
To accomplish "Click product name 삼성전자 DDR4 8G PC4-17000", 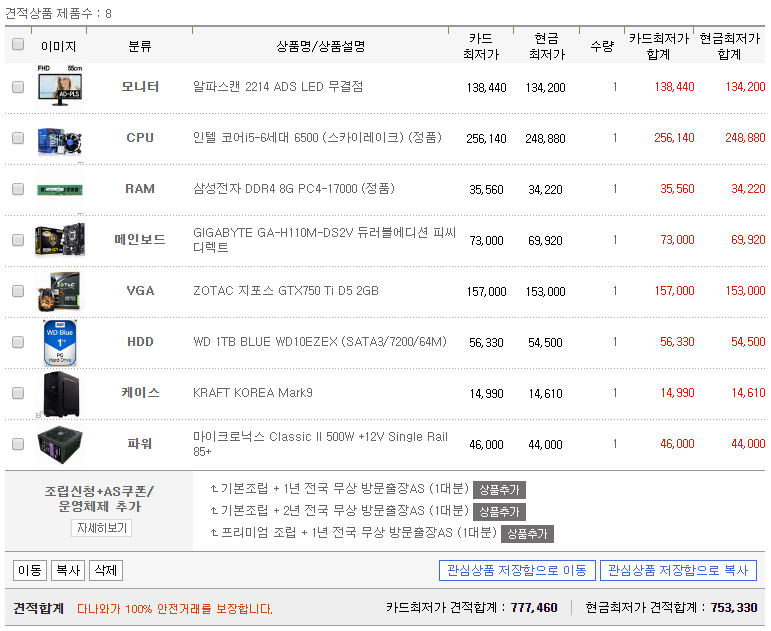I will [x=294, y=189].
